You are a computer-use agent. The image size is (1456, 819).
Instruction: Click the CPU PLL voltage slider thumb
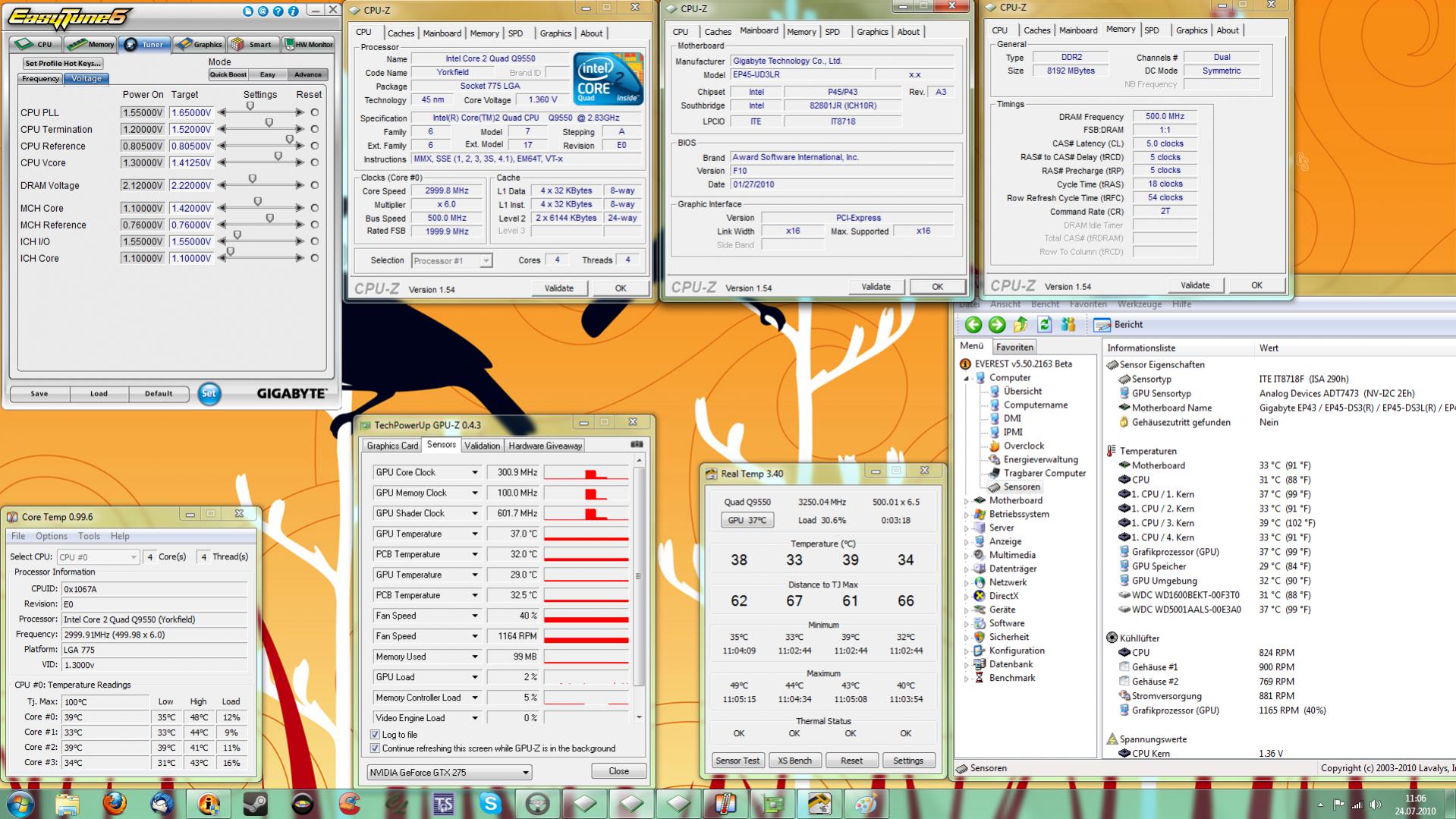pyautogui.click(x=250, y=107)
